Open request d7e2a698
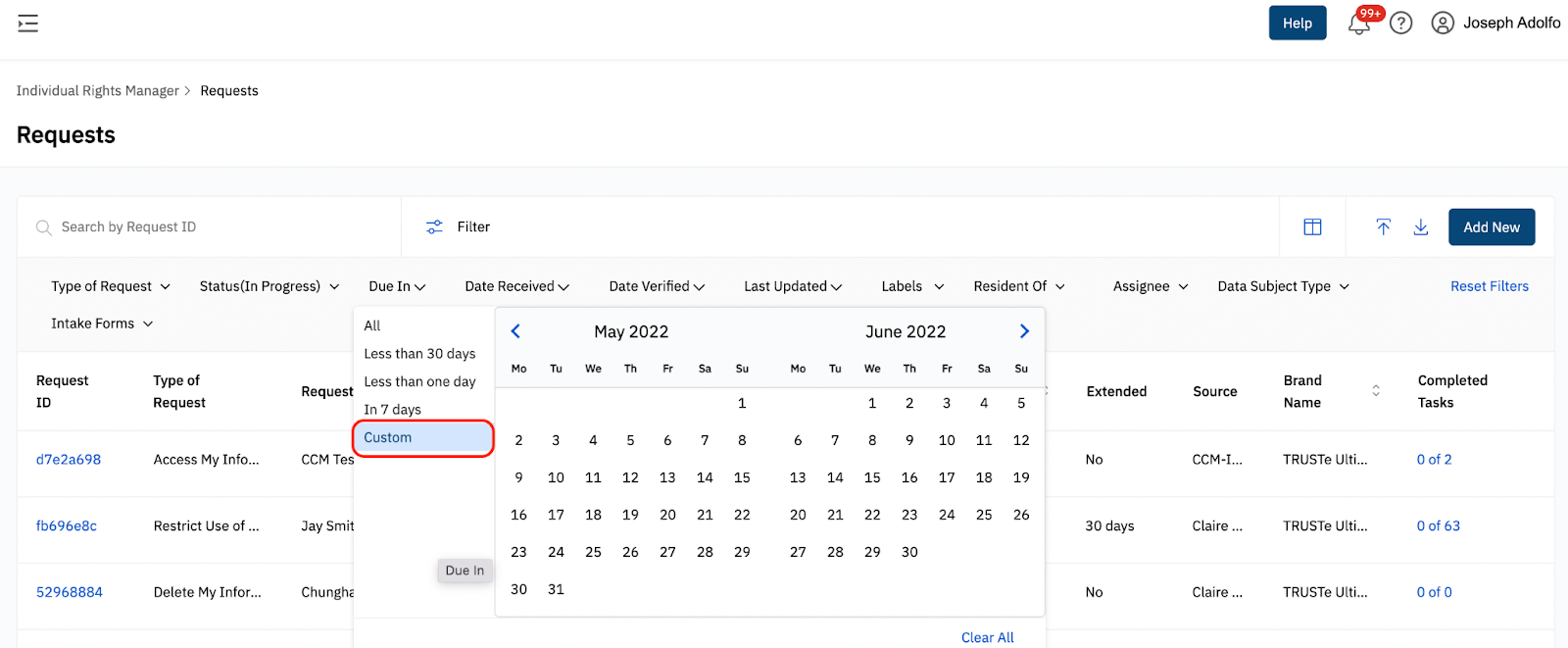This screenshot has width=1568, height=648. point(69,460)
